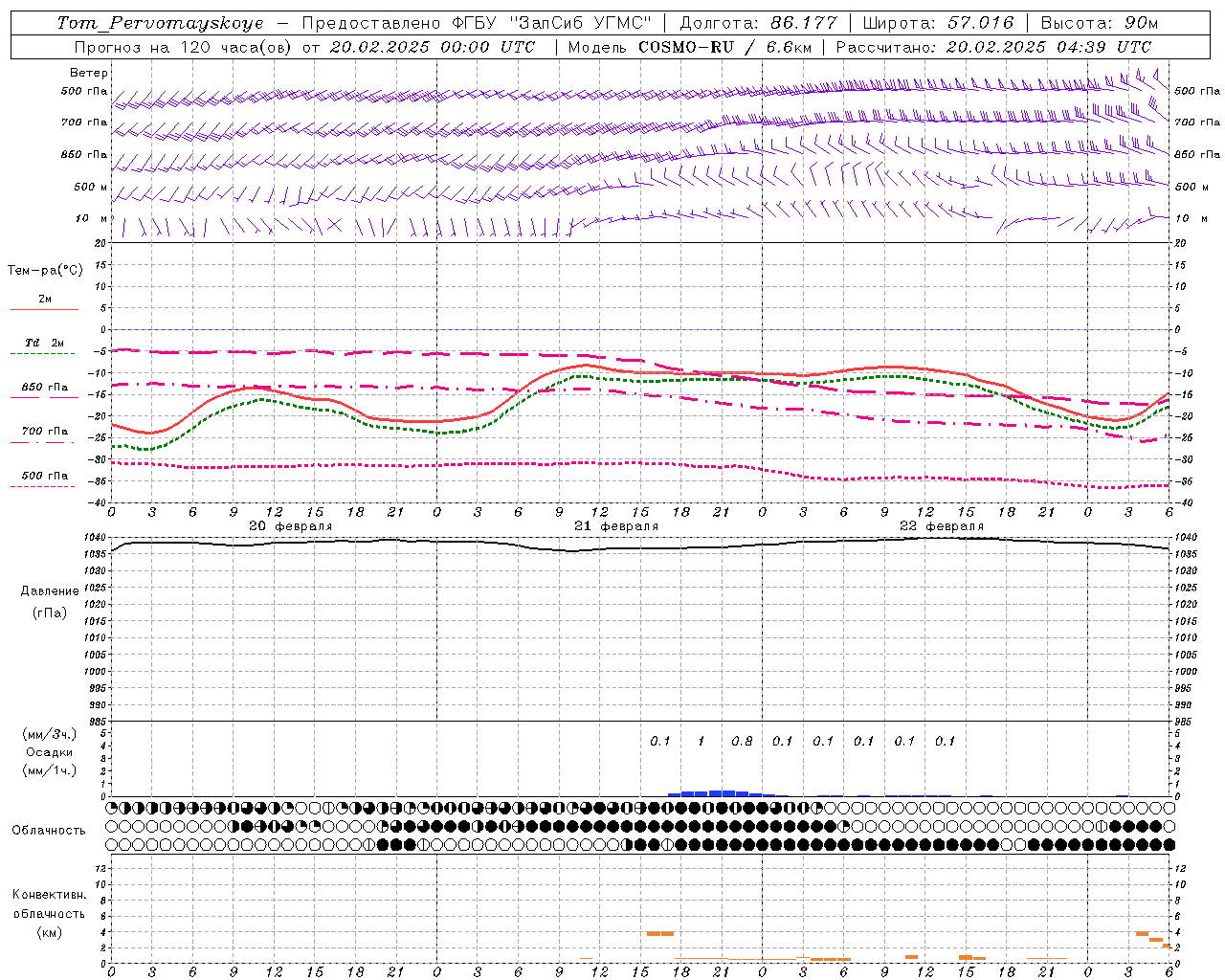Click the Облачность cloud cover label
Viewport: 1225px width, 980px height.
pos(49,831)
